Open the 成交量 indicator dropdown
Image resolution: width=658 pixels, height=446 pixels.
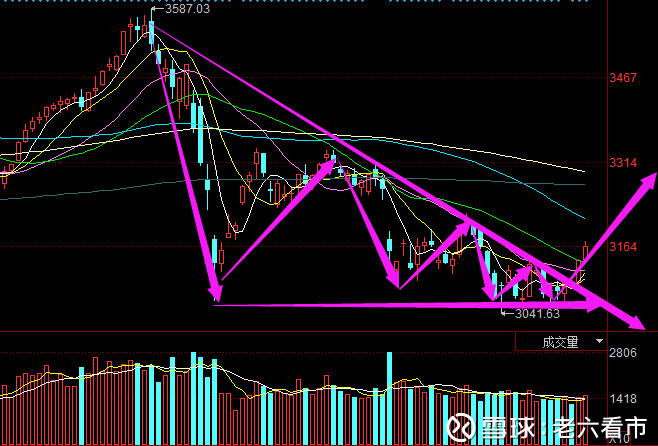click(x=561, y=342)
